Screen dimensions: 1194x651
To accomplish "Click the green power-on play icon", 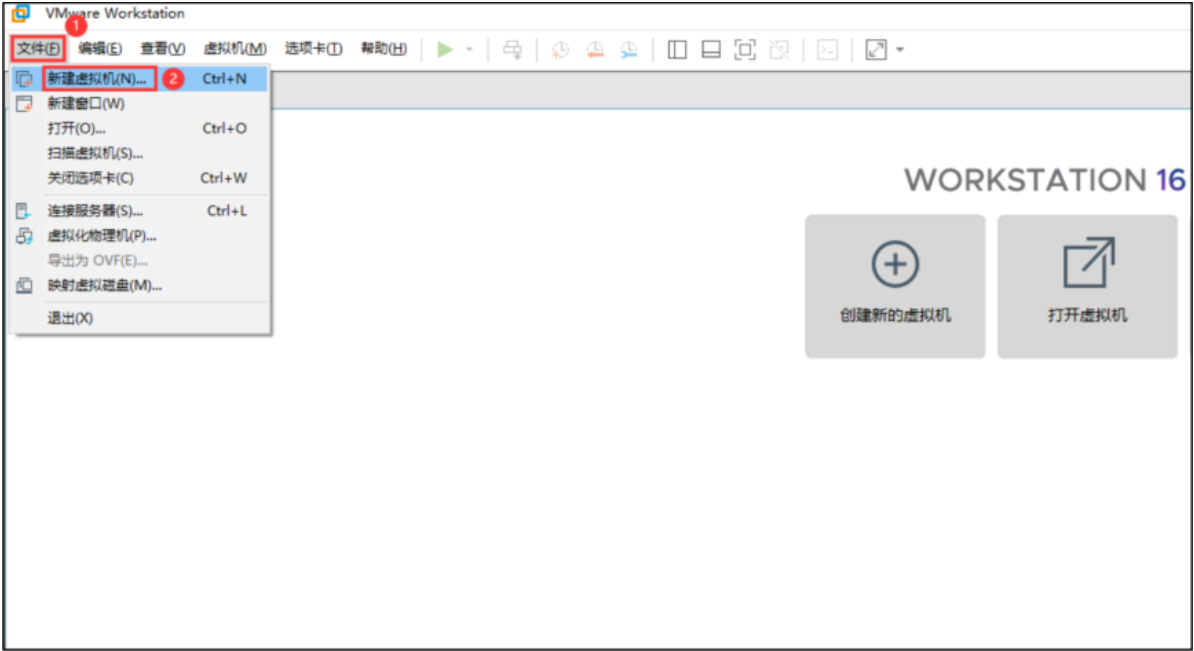I will tap(445, 49).
